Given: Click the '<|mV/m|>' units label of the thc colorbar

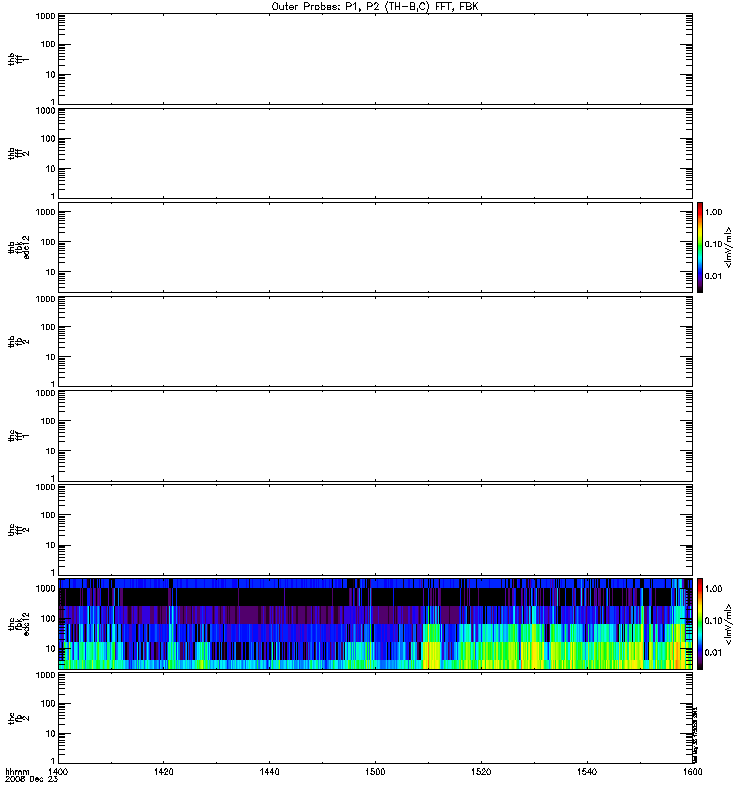Looking at the screenshot, I should (x=729, y=624).
